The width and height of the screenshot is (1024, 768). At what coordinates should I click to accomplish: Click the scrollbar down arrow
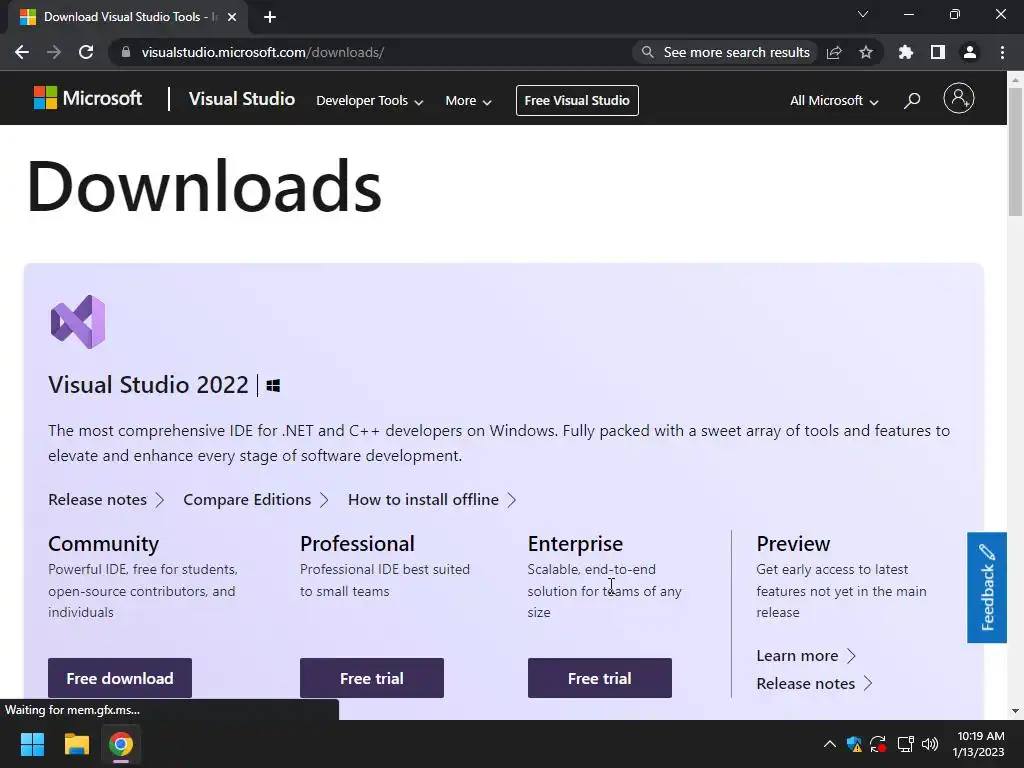pyautogui.click(x=1016, y=711)
